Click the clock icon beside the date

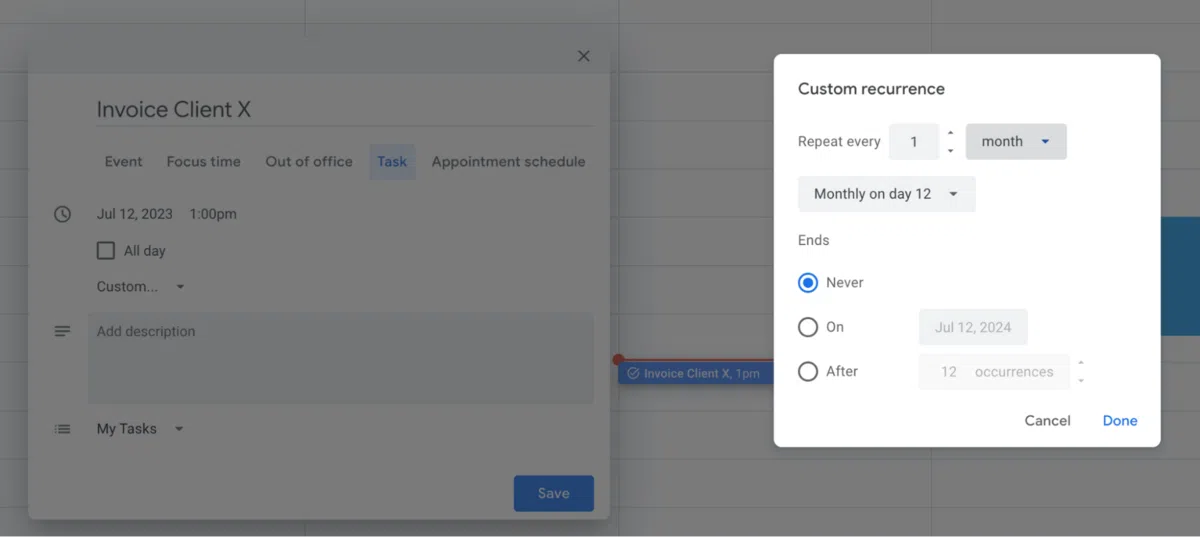coord(62,214)
